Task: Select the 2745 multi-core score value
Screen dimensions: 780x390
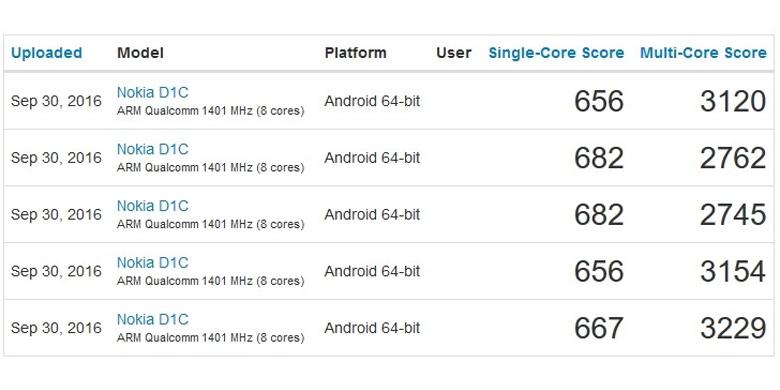Action: [x=733, y=215]
